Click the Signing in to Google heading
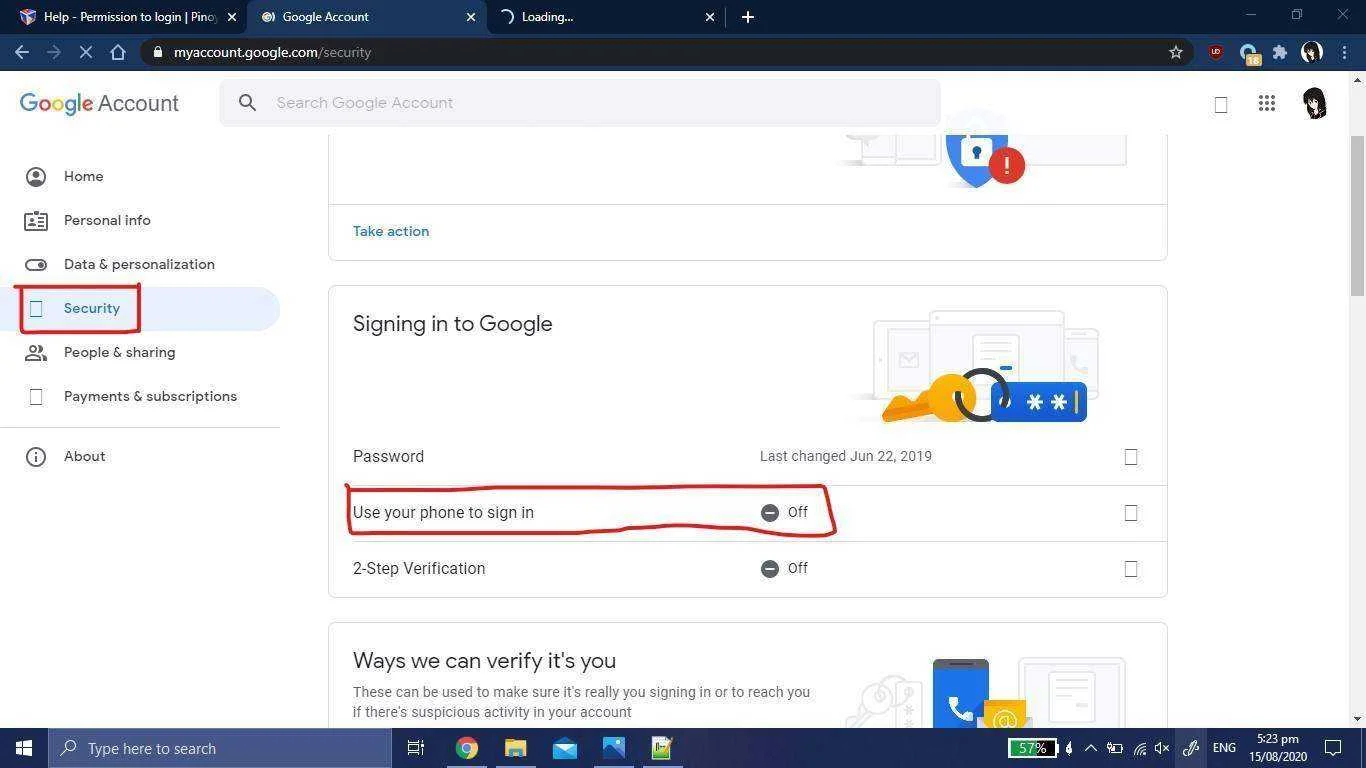1366x768 pixels. coord(452,324)
